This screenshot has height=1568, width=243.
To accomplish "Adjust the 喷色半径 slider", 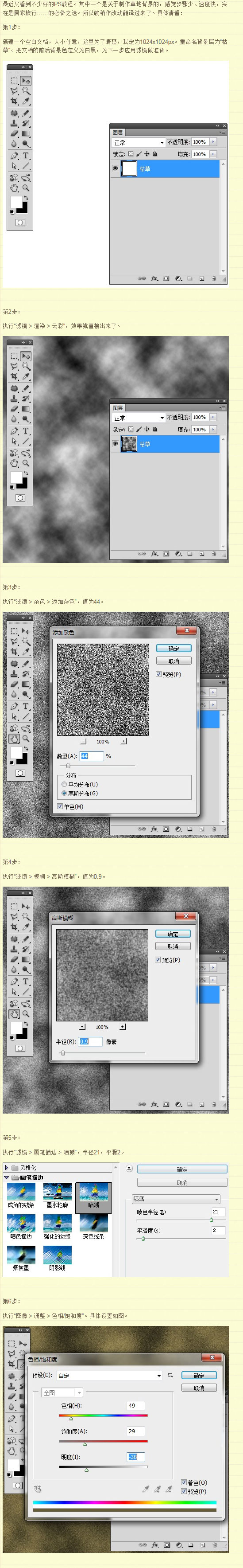I will click(x=212, y=1220).
